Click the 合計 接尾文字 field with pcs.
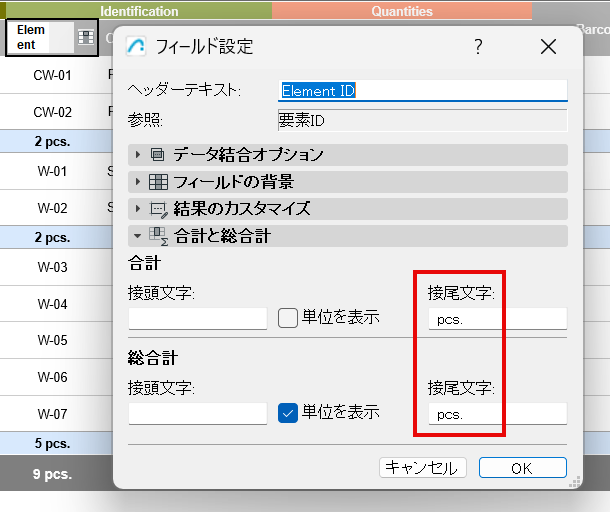This screenshot has width=610, height=512. point(498,319)
